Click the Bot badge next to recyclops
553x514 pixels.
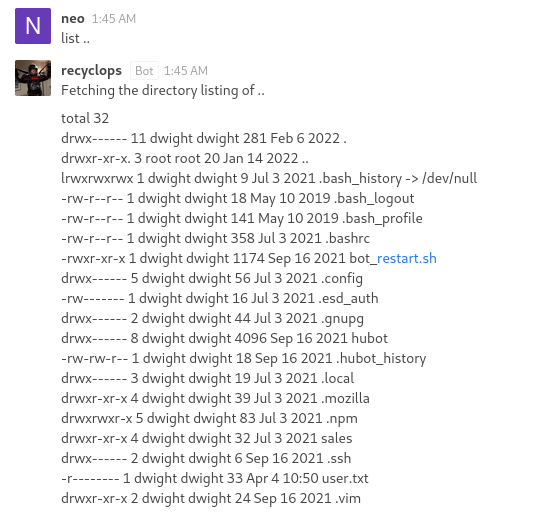click(x=144, y=71)
